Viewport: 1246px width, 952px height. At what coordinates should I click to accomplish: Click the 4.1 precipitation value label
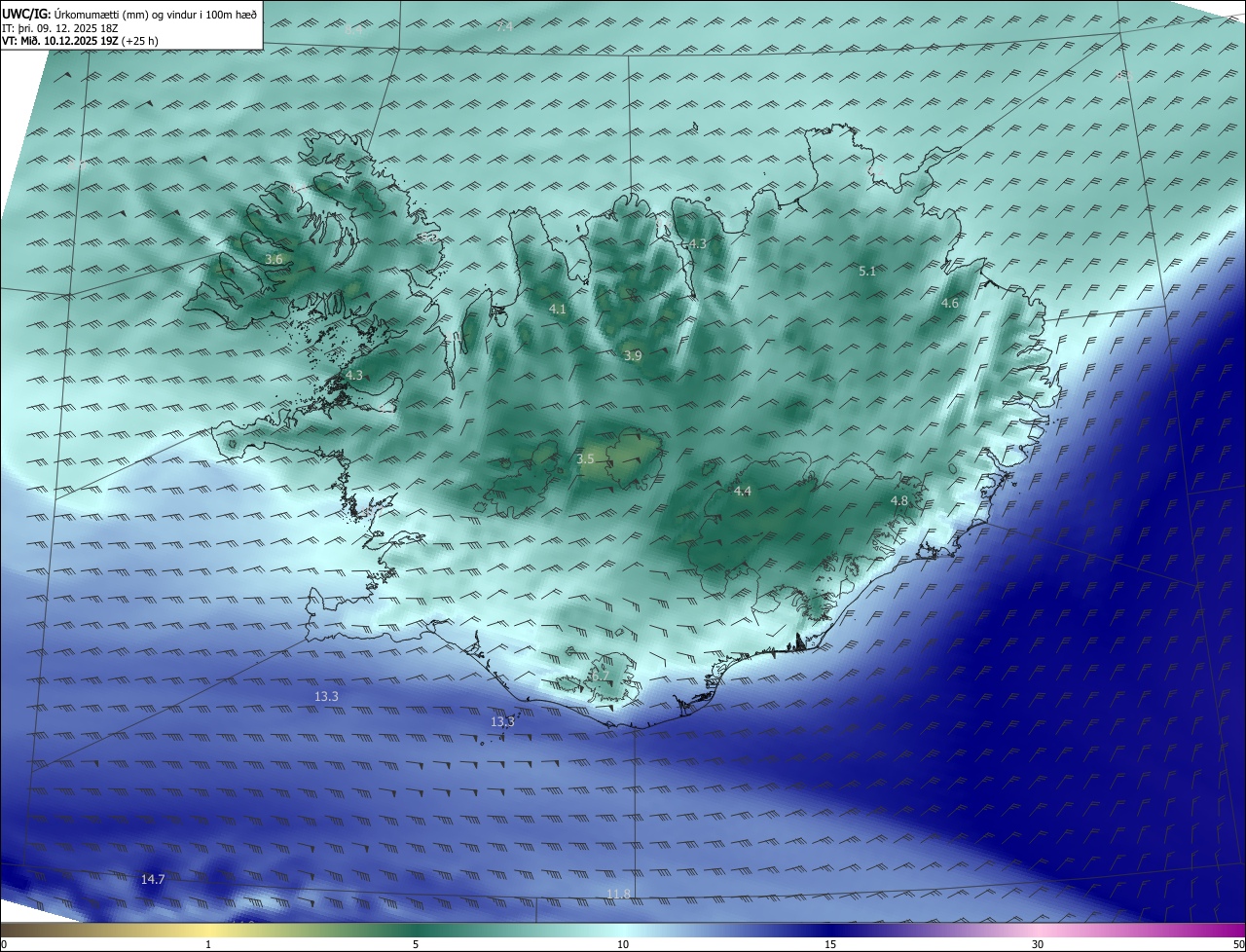pos(557,309)
